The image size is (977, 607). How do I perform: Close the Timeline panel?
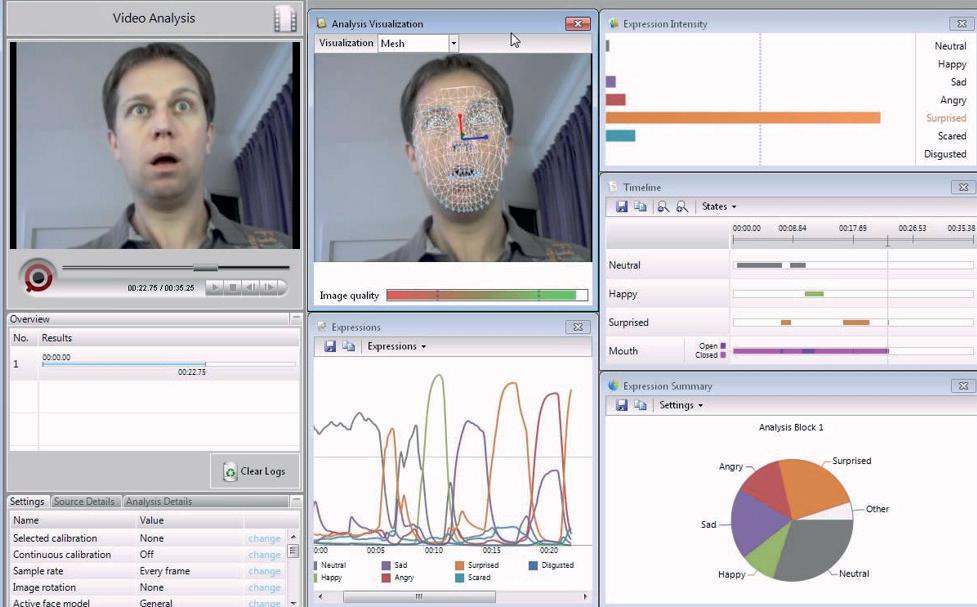[963, 187]
